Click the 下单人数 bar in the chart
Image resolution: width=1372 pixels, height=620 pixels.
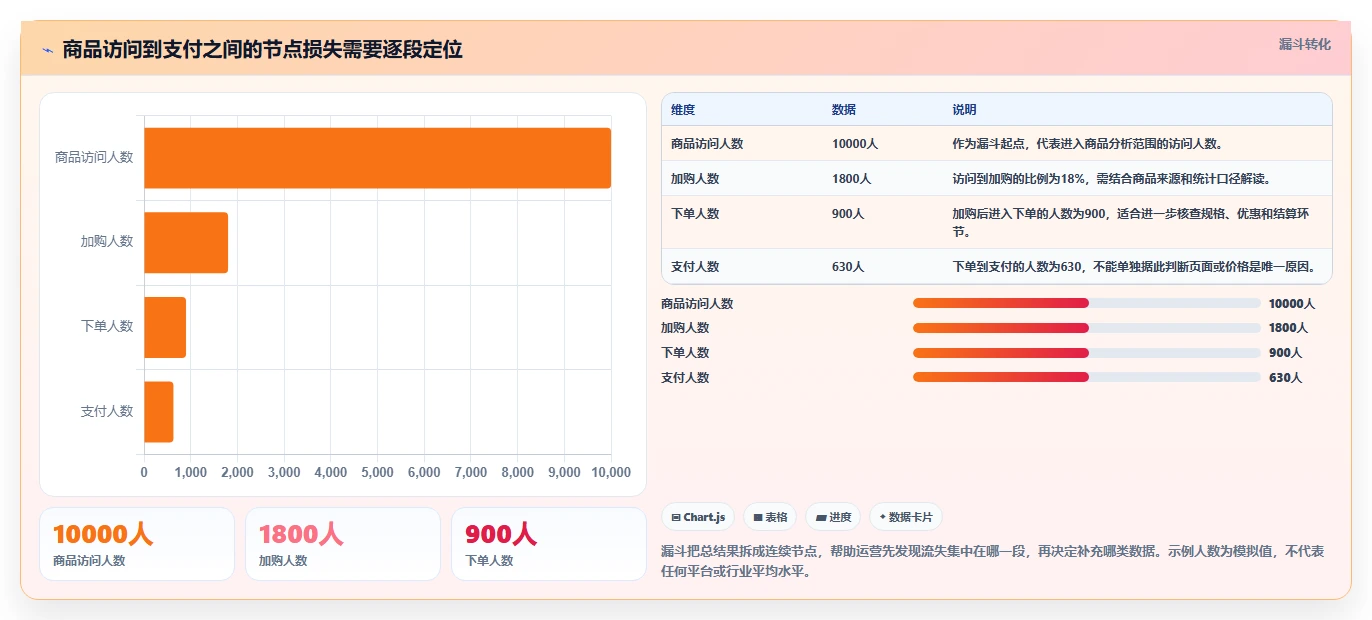[x=165, y=327]
